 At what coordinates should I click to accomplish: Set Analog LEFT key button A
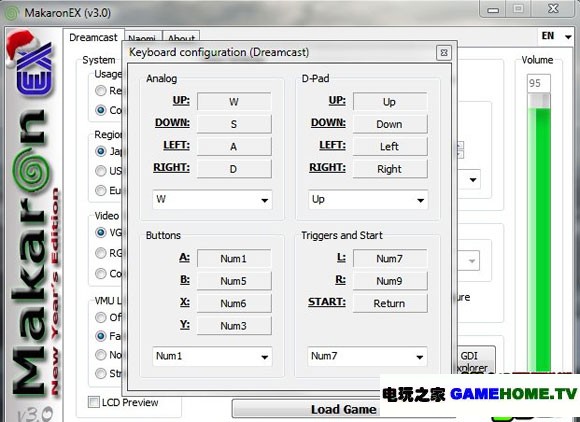pos(234,146)
